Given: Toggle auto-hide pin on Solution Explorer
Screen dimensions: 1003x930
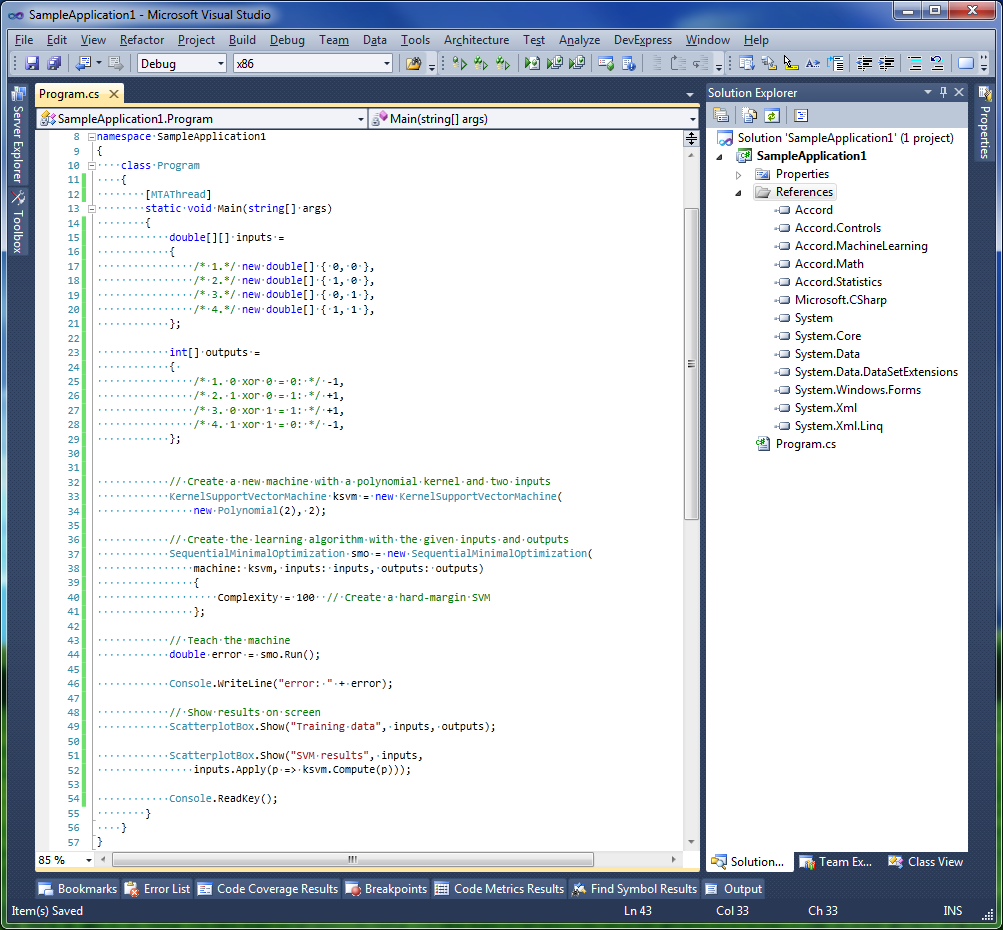Looking at the screenshot, I should click(943, 92).
